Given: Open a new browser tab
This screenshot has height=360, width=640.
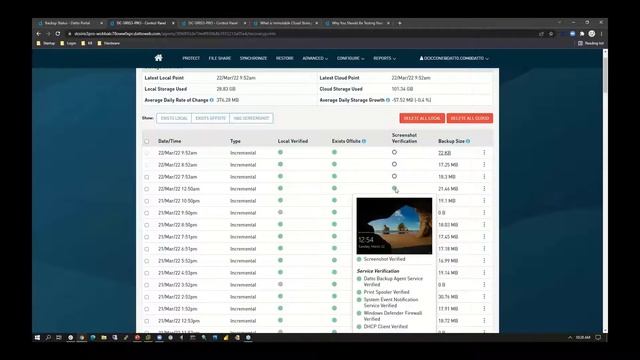Looking at the screenshot, I should (x=400, y=23).
